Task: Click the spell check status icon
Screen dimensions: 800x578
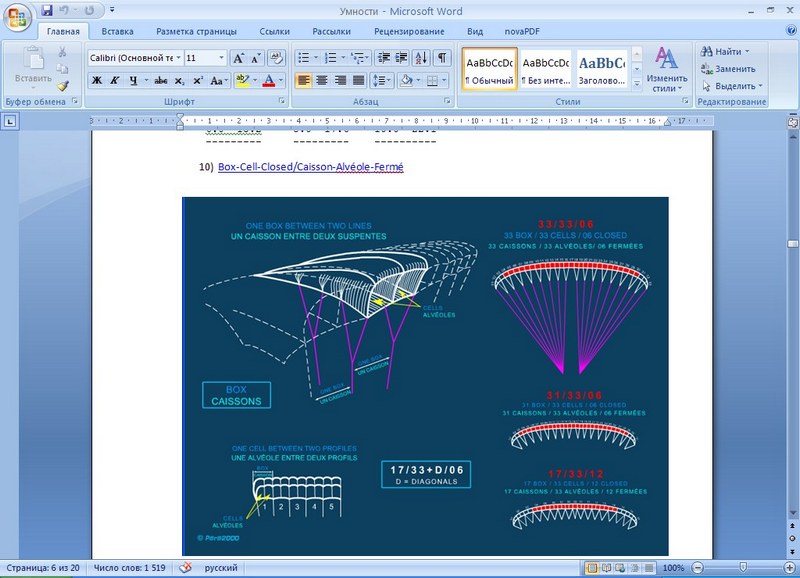Action: [184, 568]
